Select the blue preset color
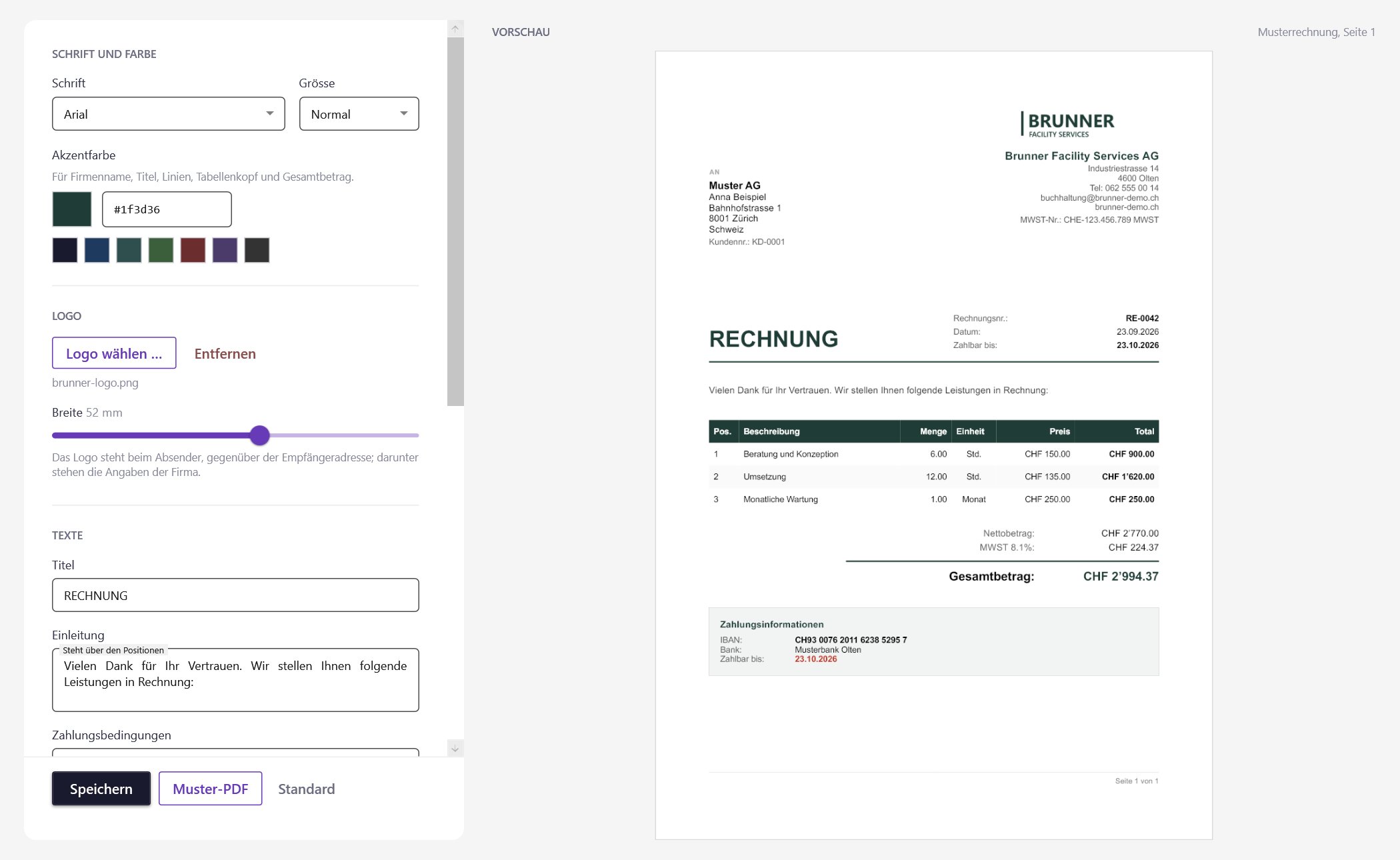The width and height of the screenshot is (1400, 860). [97, 250]
